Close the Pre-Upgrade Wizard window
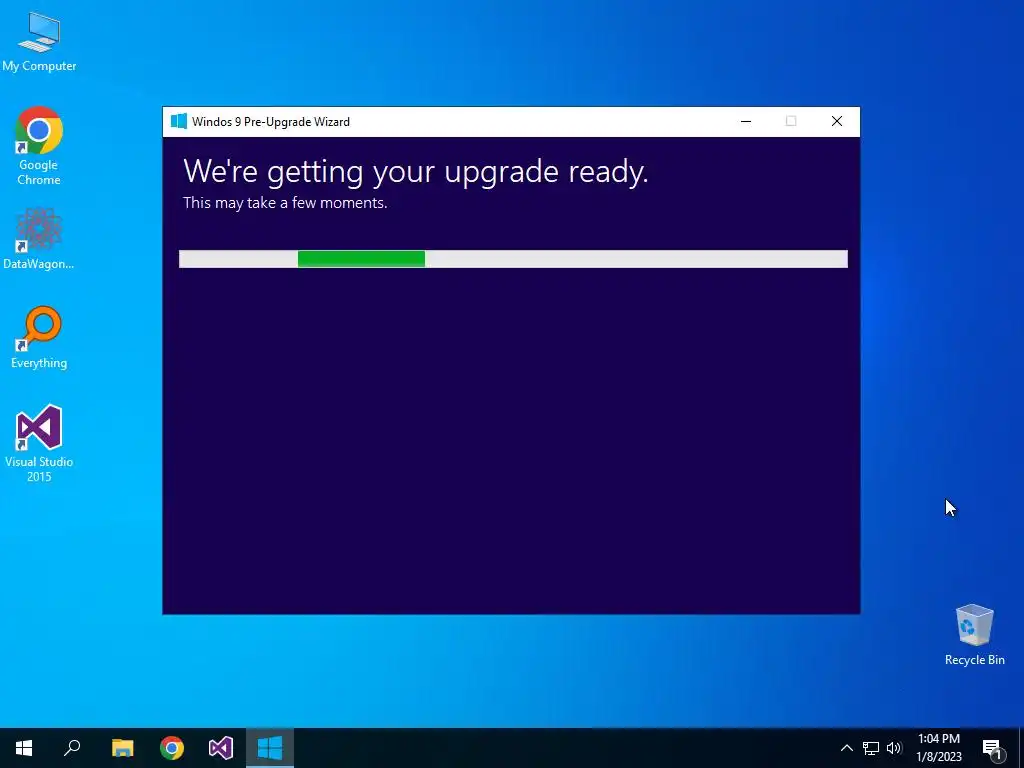The height and width of the screenshot is (768, 1024). pos(837,121)
